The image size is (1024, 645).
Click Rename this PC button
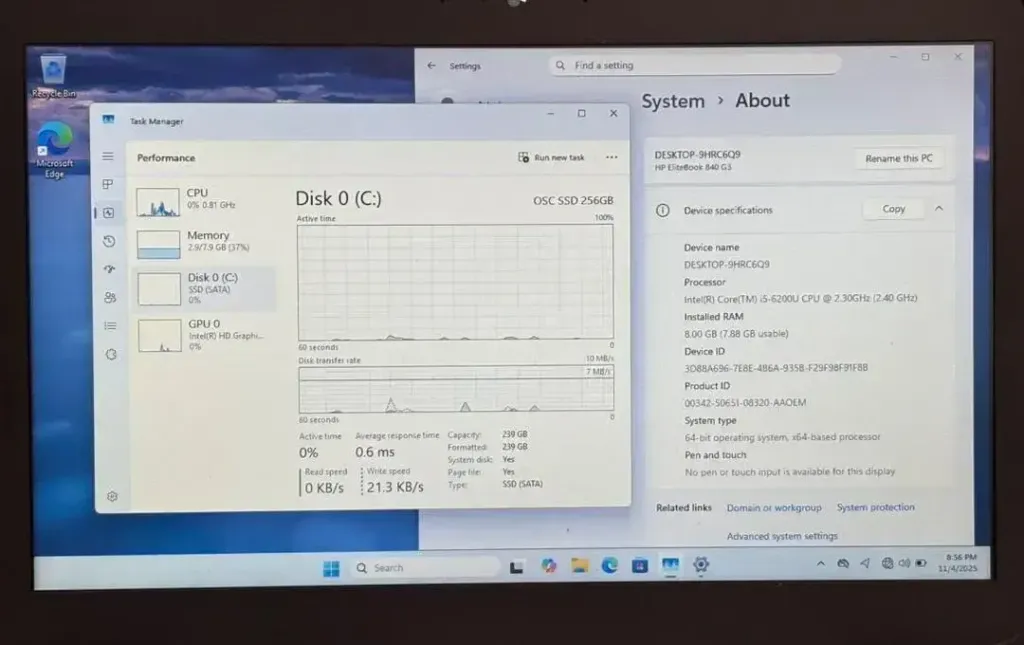pos(898,159)
